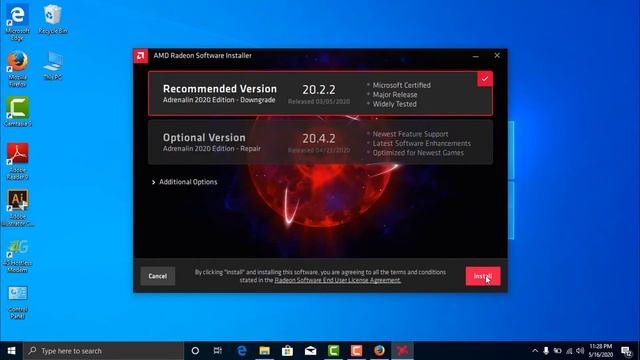
Task: Open the Windows Start menu
Action: [x=11, y=351]
